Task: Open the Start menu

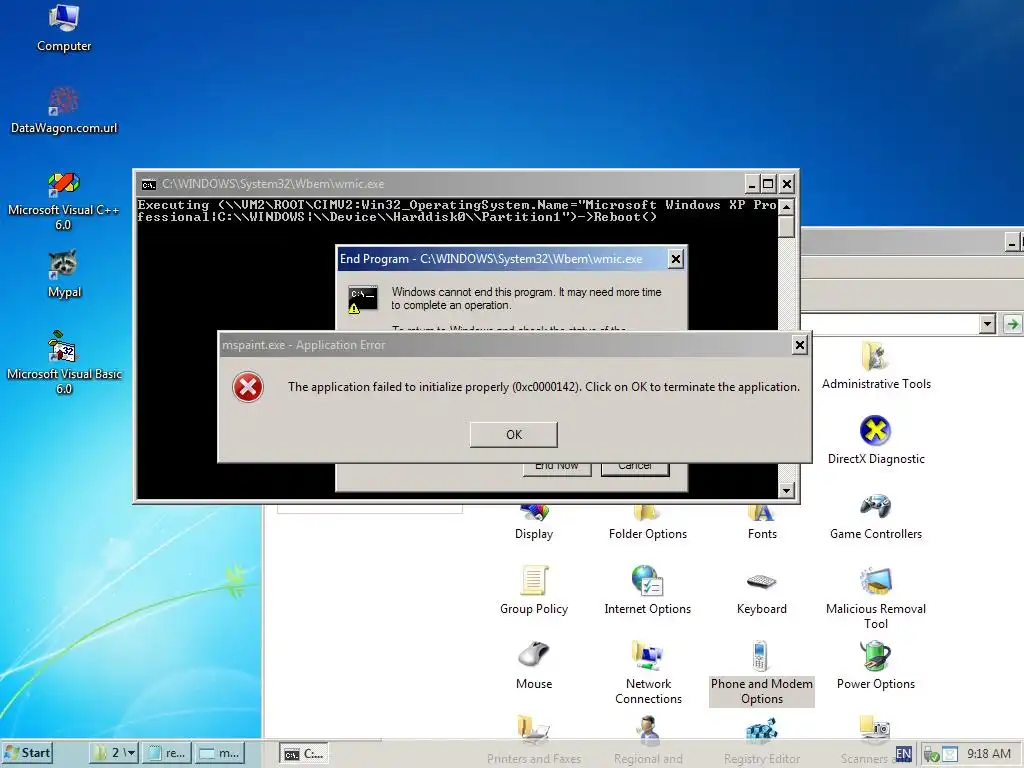Action: 27,753
